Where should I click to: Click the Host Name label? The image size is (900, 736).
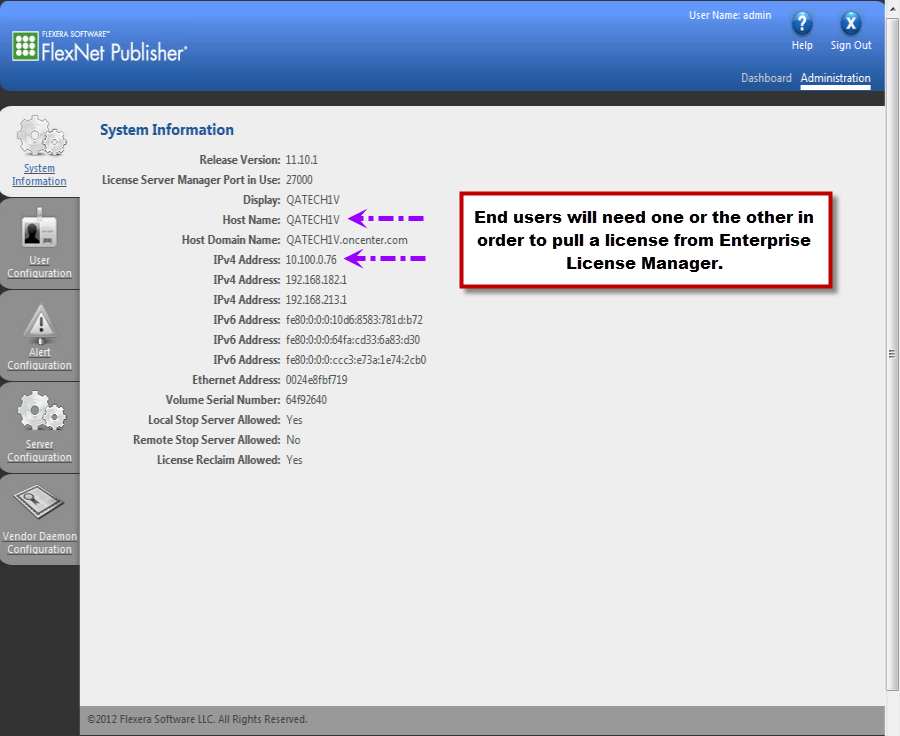[251, 220]
